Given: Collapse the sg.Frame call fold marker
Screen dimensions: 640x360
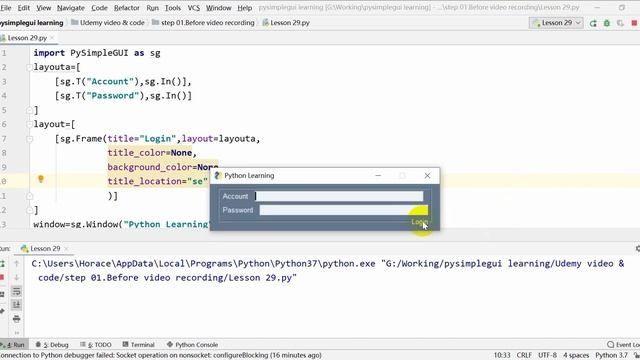Looking at the screenshot, I should (29, 139).
